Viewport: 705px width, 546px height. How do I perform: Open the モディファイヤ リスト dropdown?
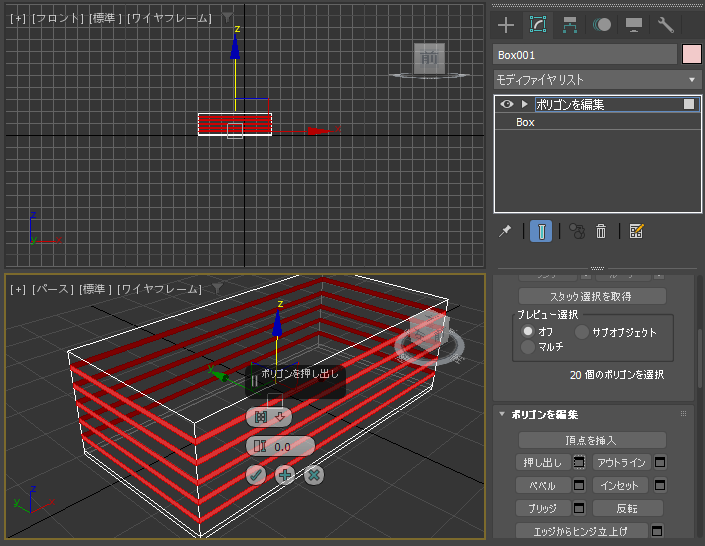tap(597, 80)
